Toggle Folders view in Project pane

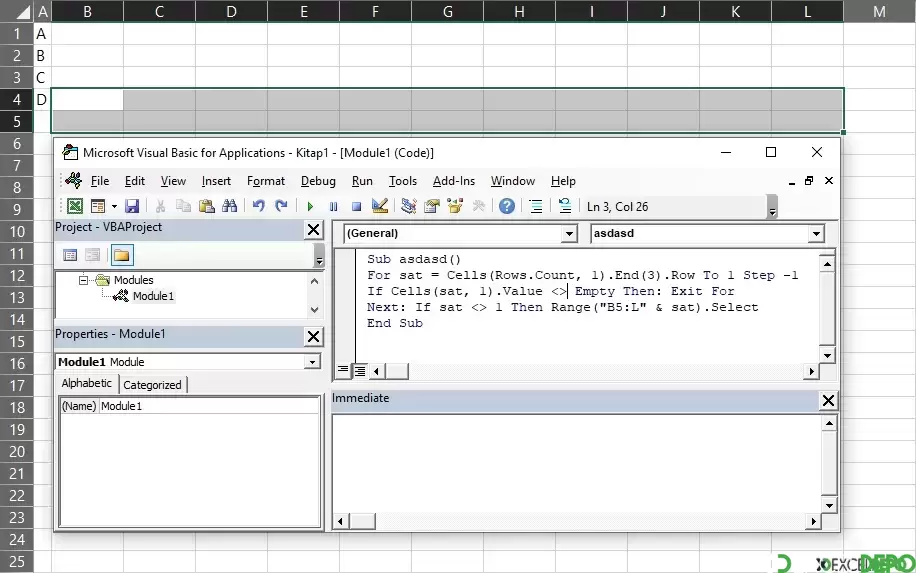122,255
